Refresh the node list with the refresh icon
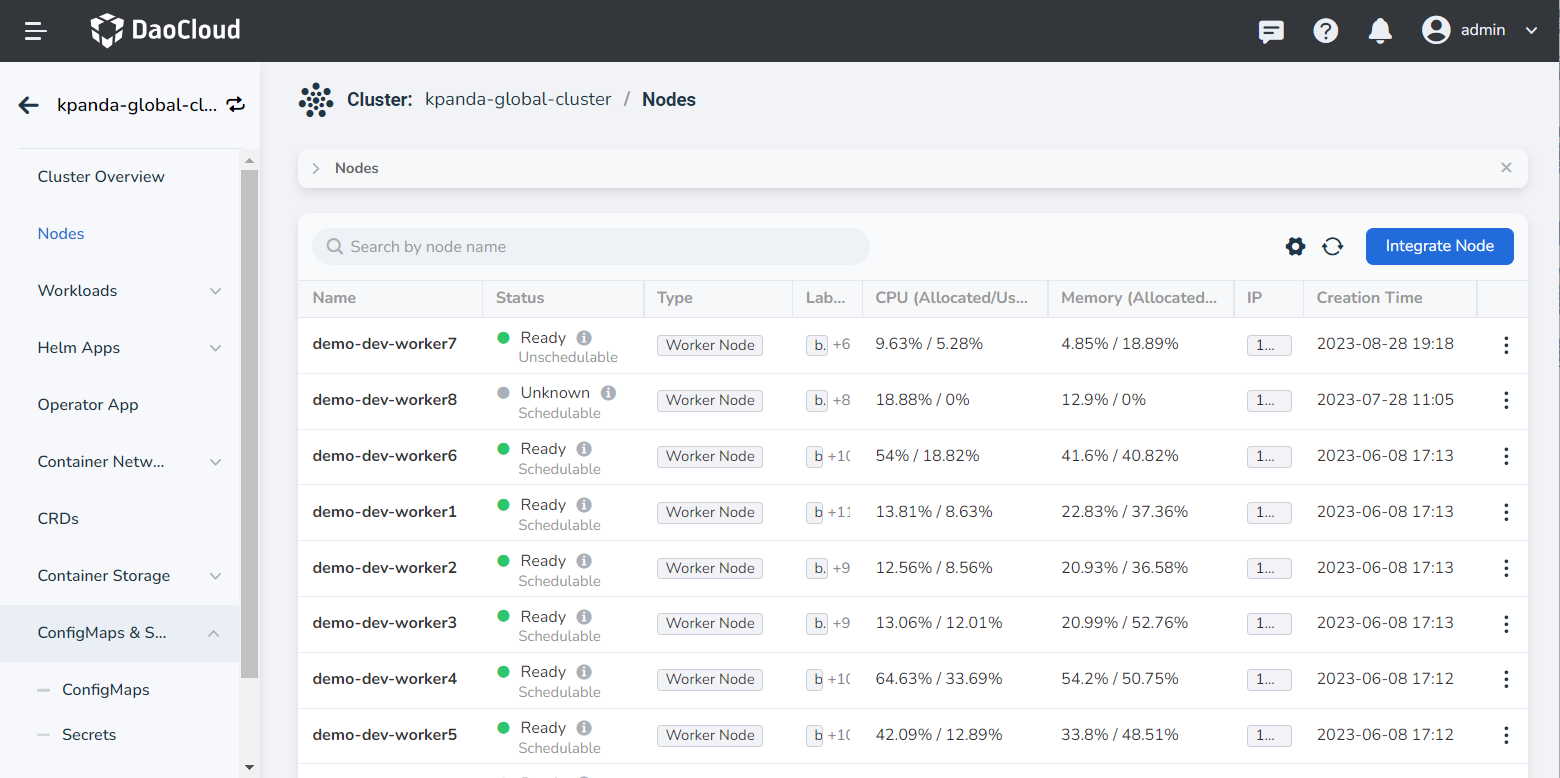 1333,246
